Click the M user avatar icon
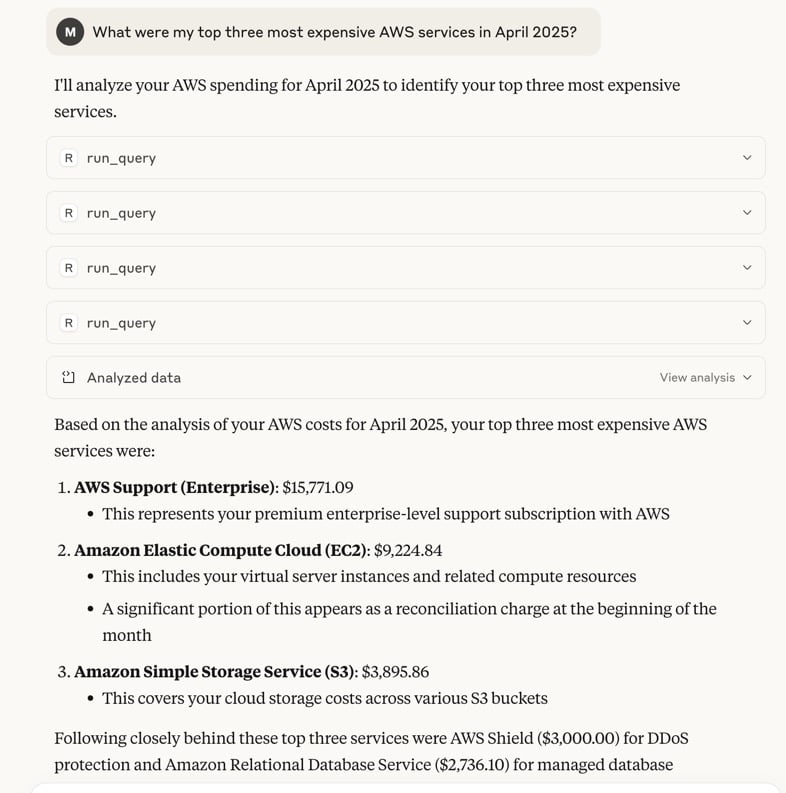Screen dimensions: 786x793 coord(70,32)
